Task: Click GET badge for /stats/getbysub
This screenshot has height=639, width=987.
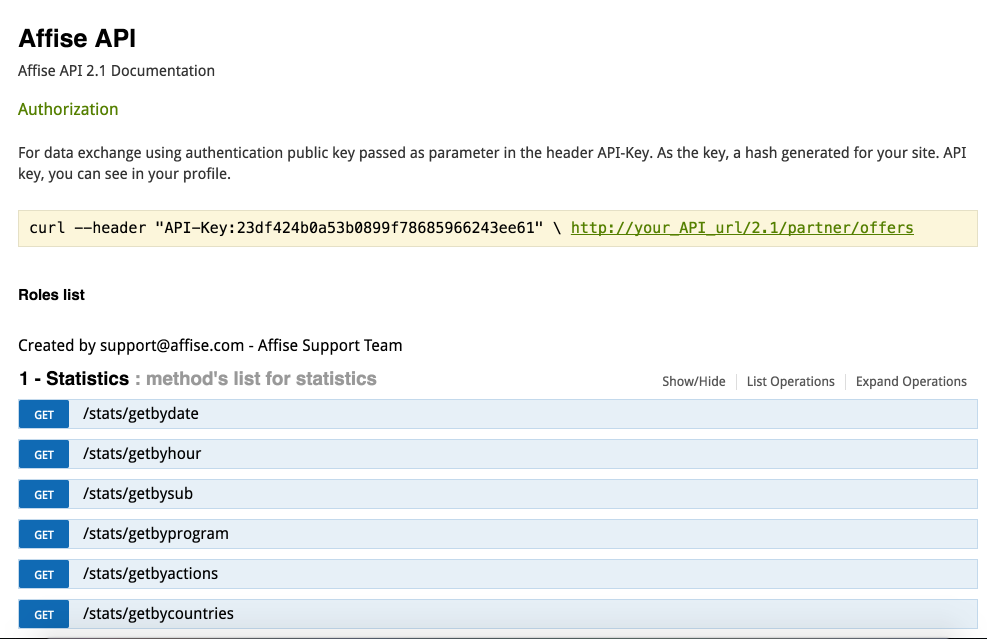Action: pos(43,494)
